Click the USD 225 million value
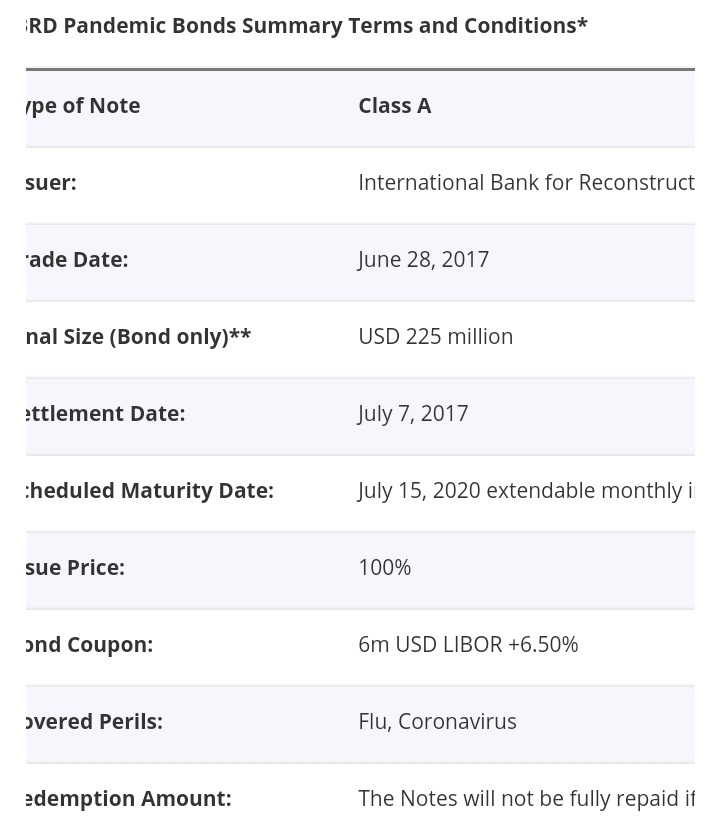720x838 pixels. point(436,337)
